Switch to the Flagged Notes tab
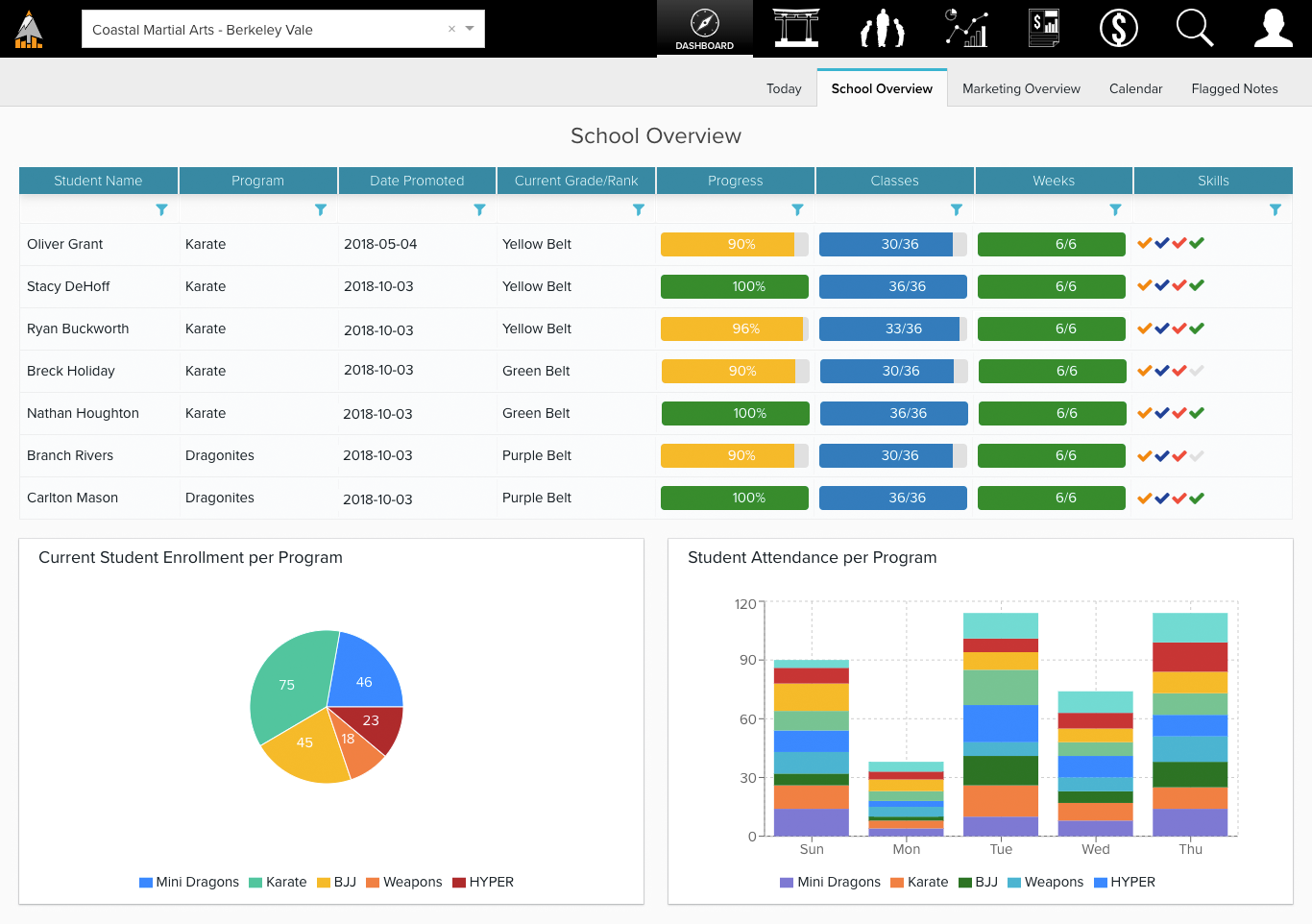1312x924 pixels. [1234, 88]
